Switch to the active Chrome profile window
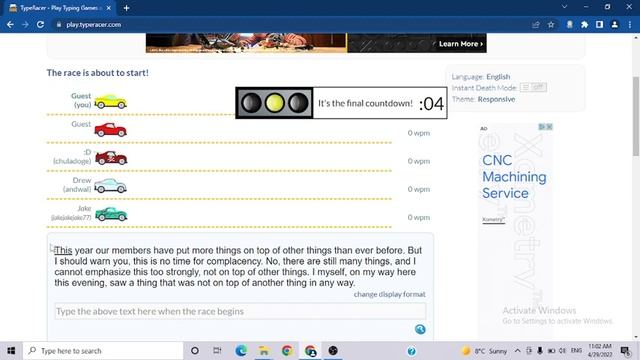Image resolution: width=640 pixels, height=360 pixels. (310, 351)
